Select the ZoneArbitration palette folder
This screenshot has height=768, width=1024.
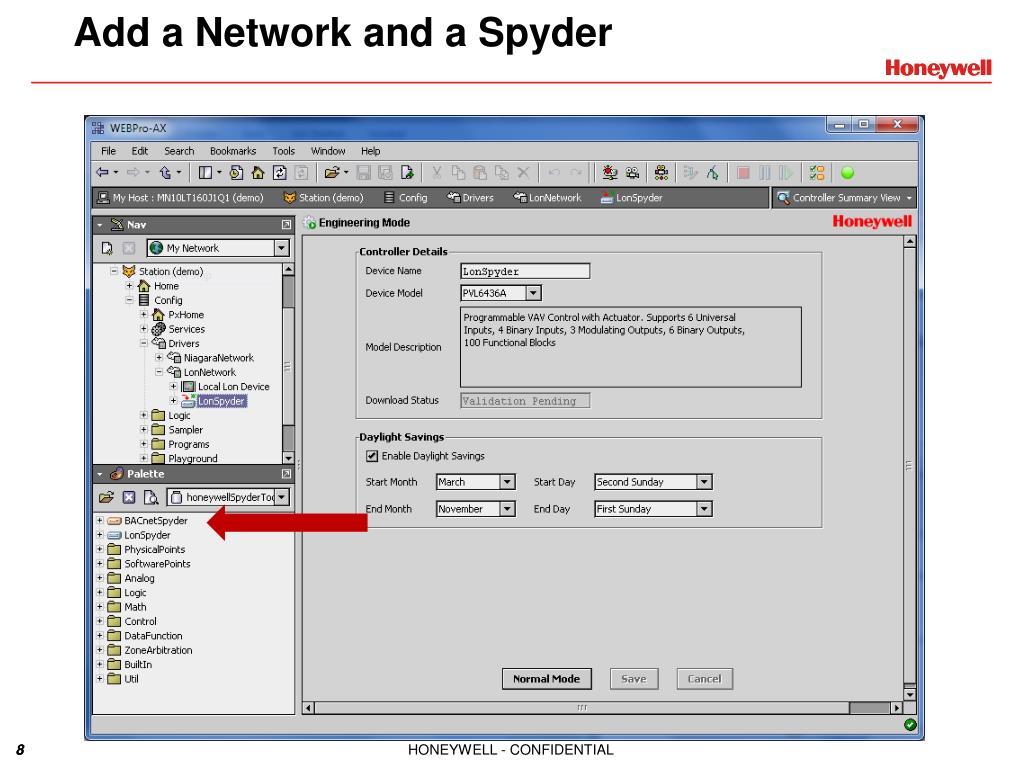pyautogui.click(x=158, y=650)
